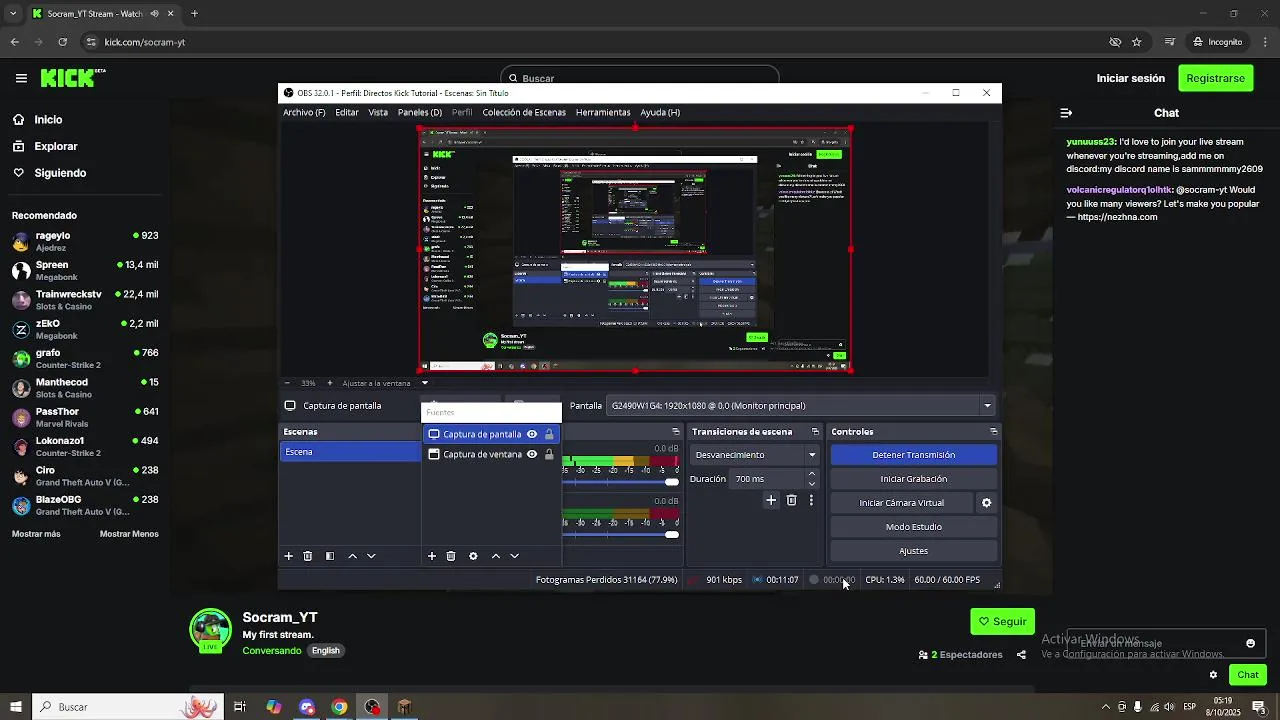Viewport: 1280px width, 720px height.
Task: Pop out the Controles dock
Action: [993, 432]
